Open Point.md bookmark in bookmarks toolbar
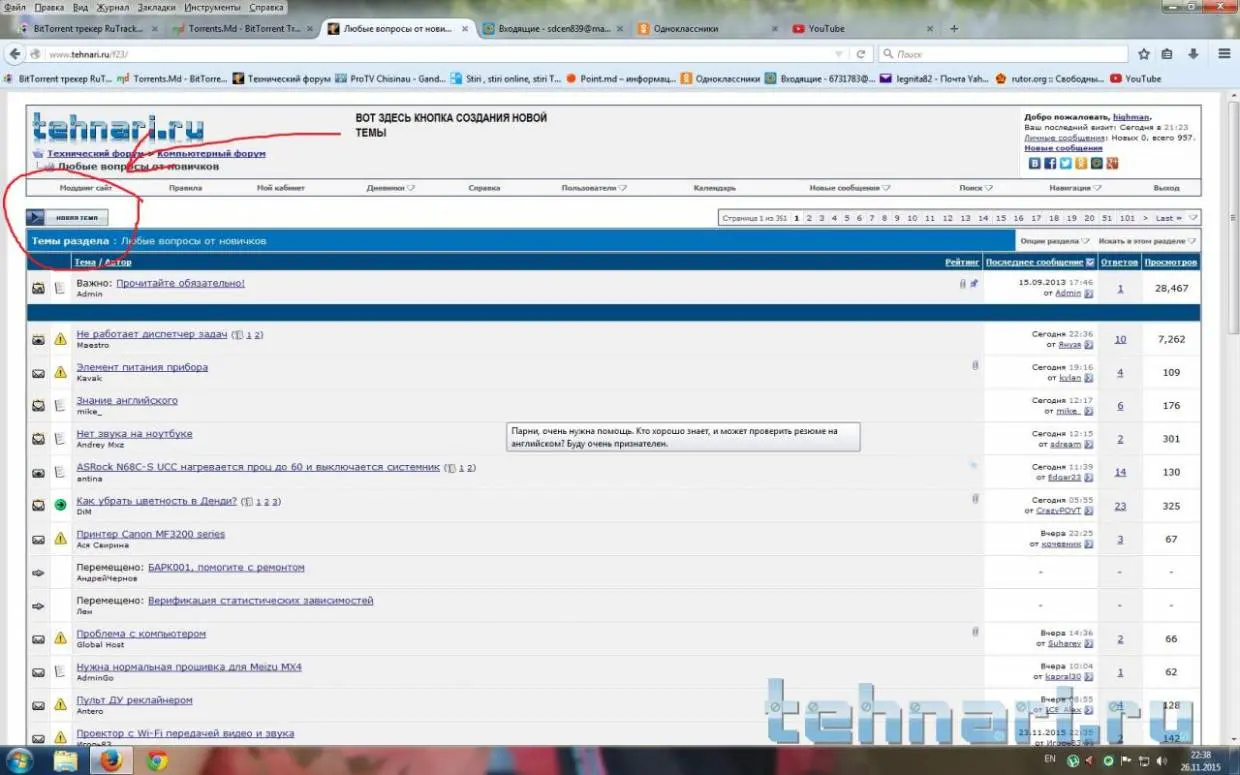This screenshot has width=1240, height=775. 620,78
